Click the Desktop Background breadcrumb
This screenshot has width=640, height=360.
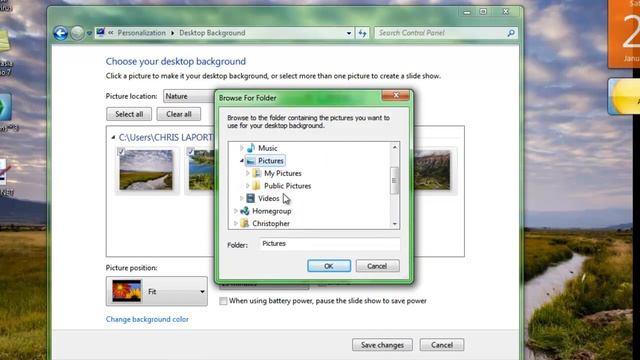point(212,33)
